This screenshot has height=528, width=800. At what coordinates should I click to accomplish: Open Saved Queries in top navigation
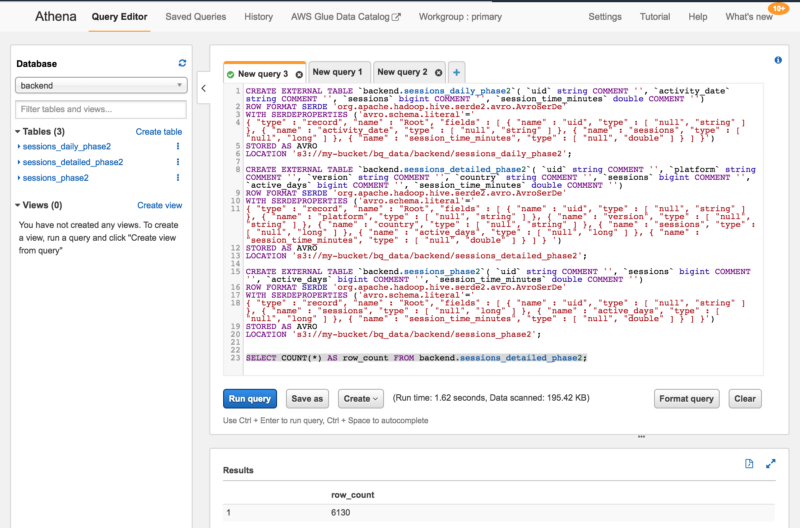(x=194, y=17)
